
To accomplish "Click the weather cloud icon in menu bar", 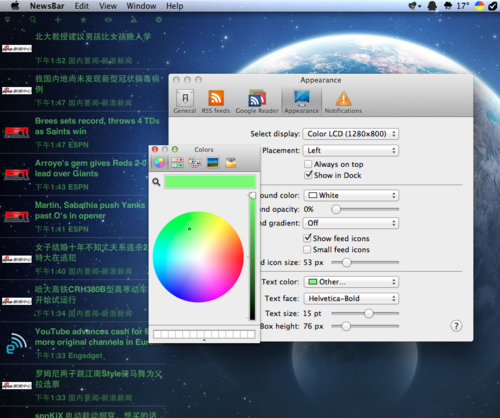I will click(448, 6).
